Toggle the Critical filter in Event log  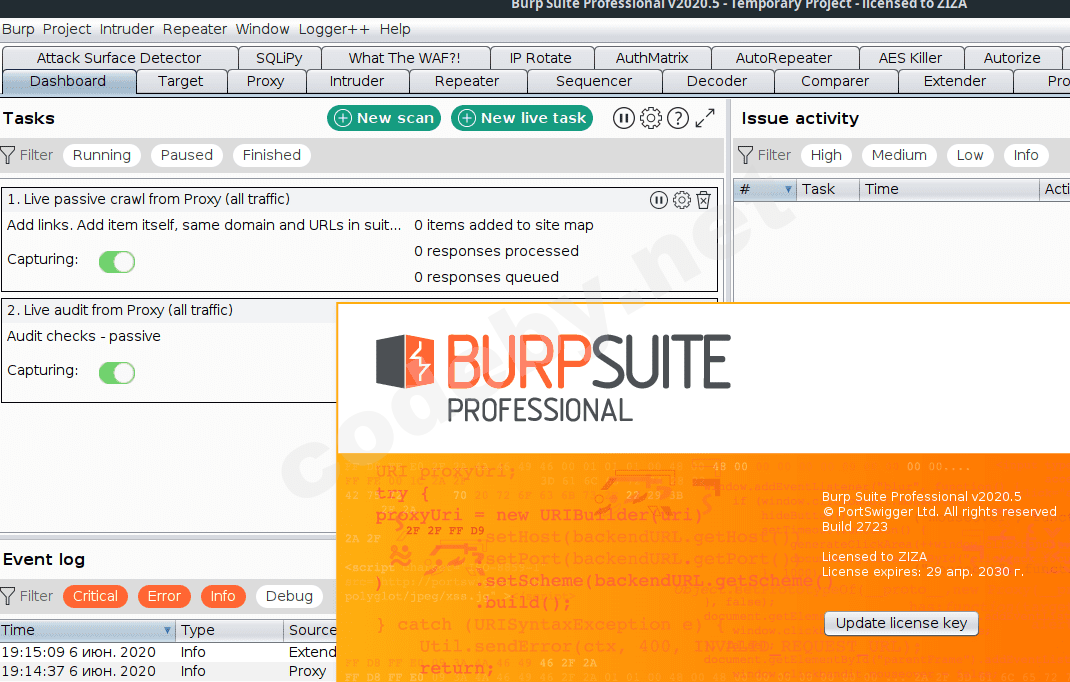point(95,596)
